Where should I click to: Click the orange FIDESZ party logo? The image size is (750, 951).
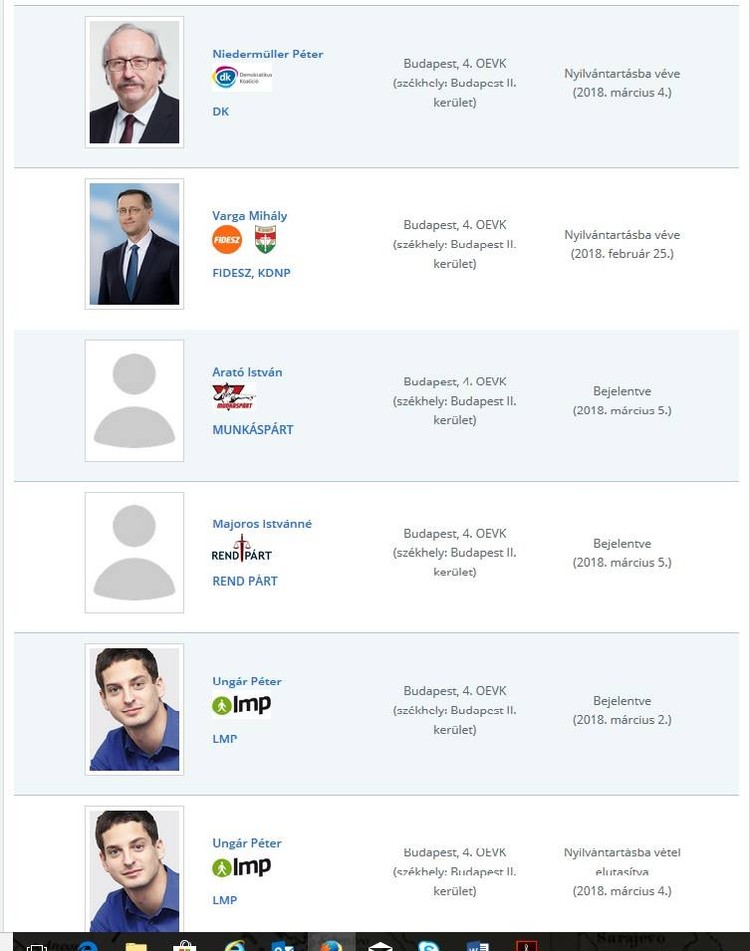coord(227,240)
